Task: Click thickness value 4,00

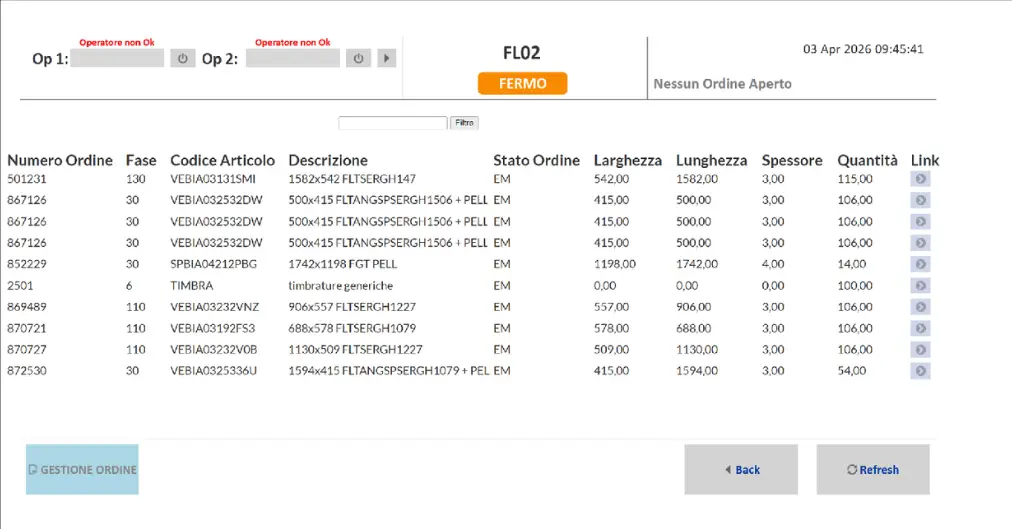Action: pos(773,264)
